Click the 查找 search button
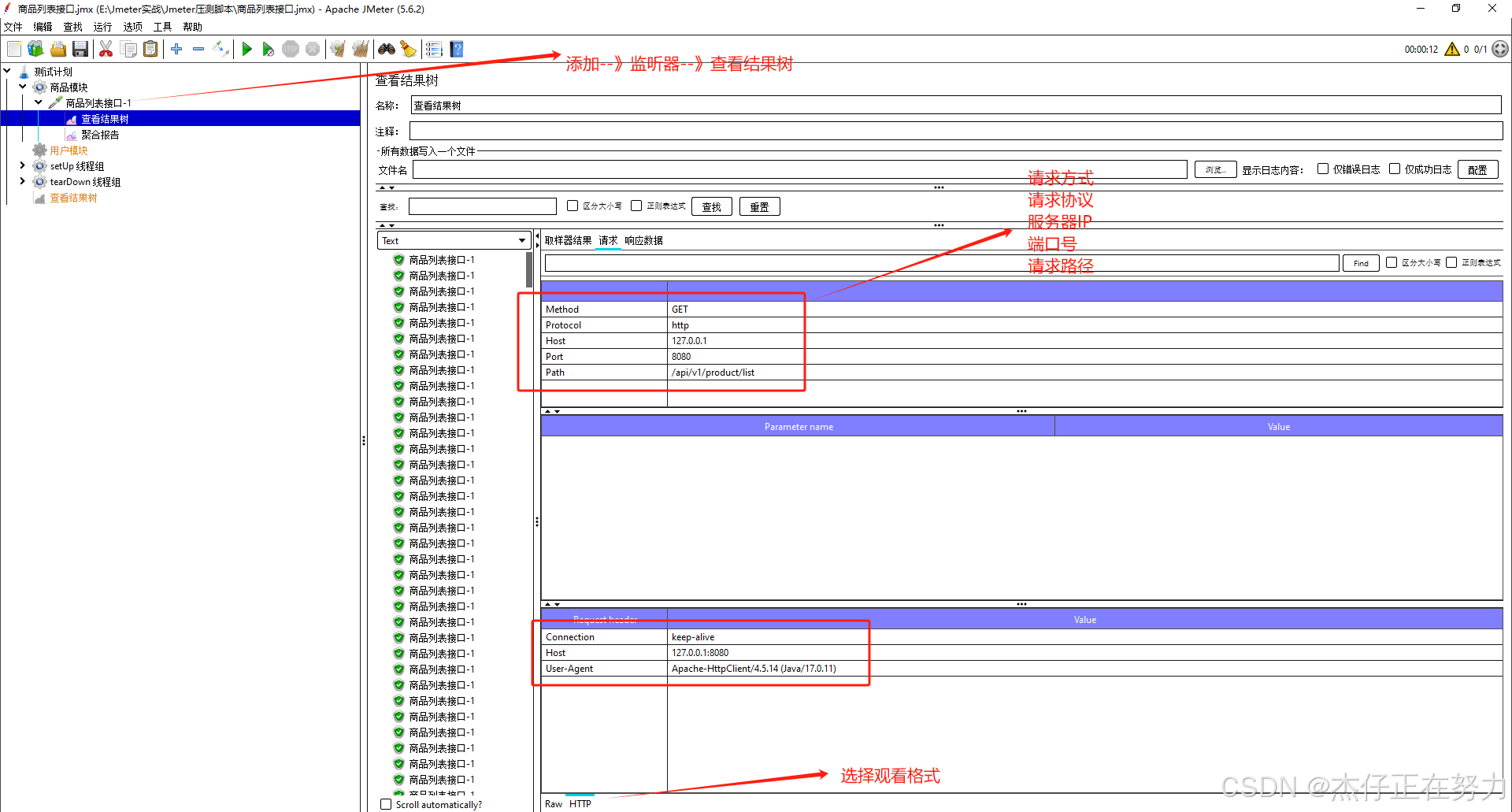 [712, 206]
